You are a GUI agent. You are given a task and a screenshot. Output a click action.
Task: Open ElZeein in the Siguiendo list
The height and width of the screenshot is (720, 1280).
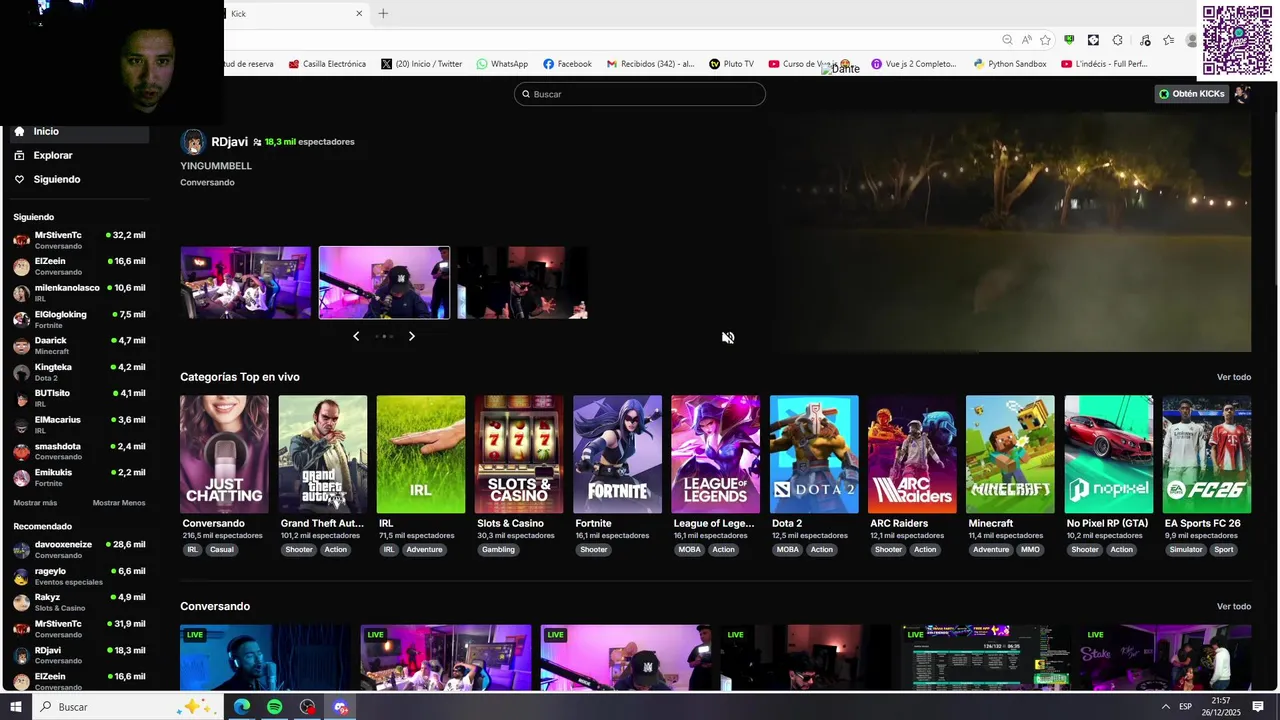point(80,266)
